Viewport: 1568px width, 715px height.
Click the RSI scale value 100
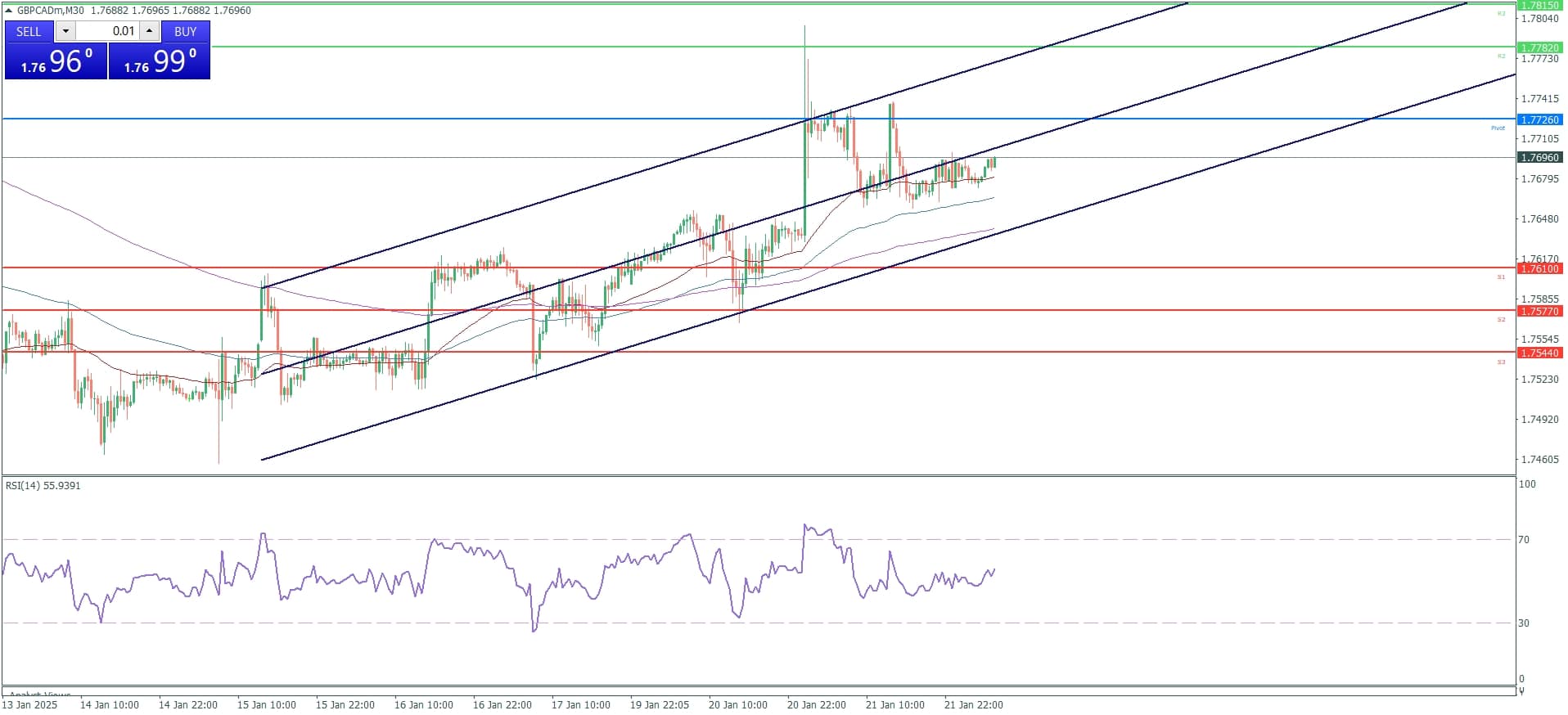[x=1527, y=484]
